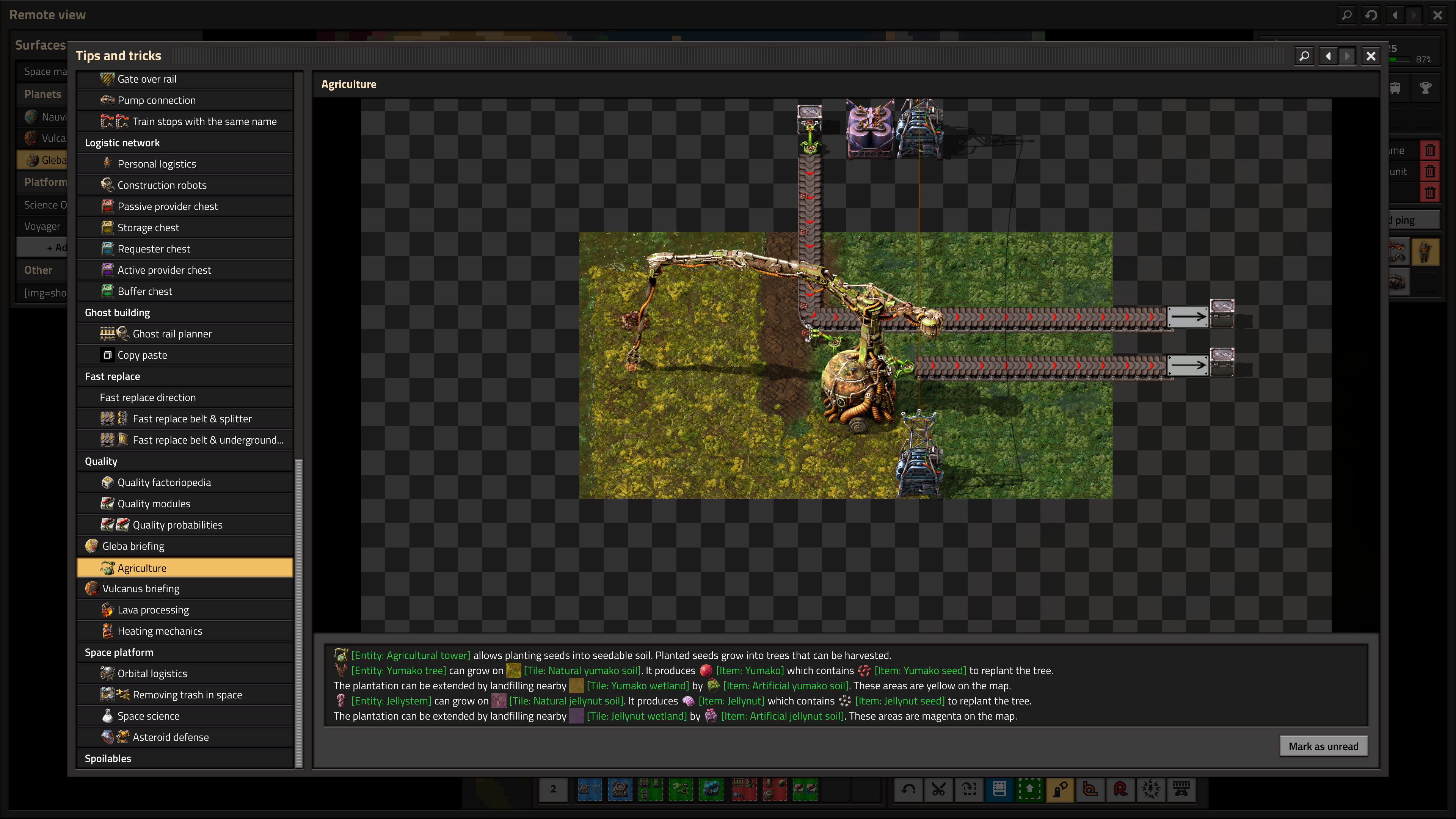
Task: Collapse the Quality category header
Action: [185, 461]
